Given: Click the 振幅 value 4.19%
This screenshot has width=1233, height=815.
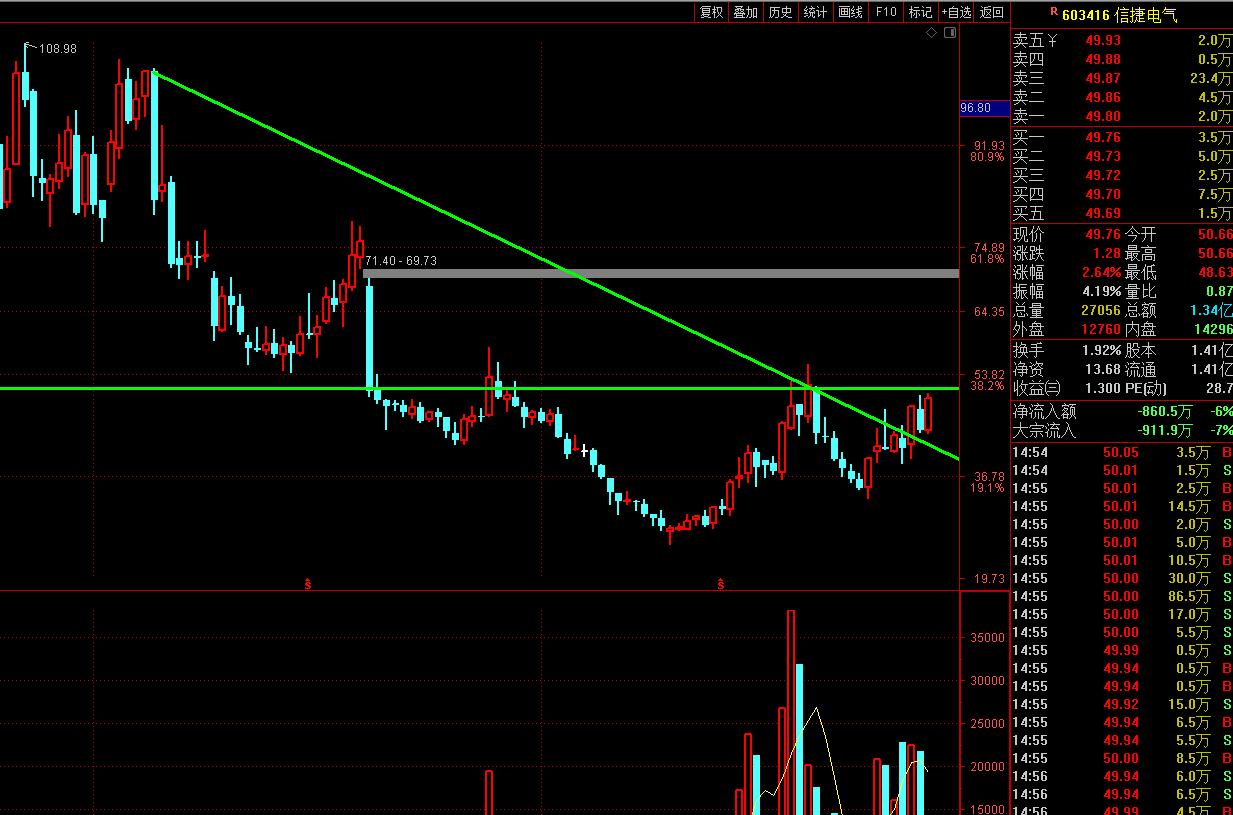Looking at the screenshot, I should [x=1103, y=291].
